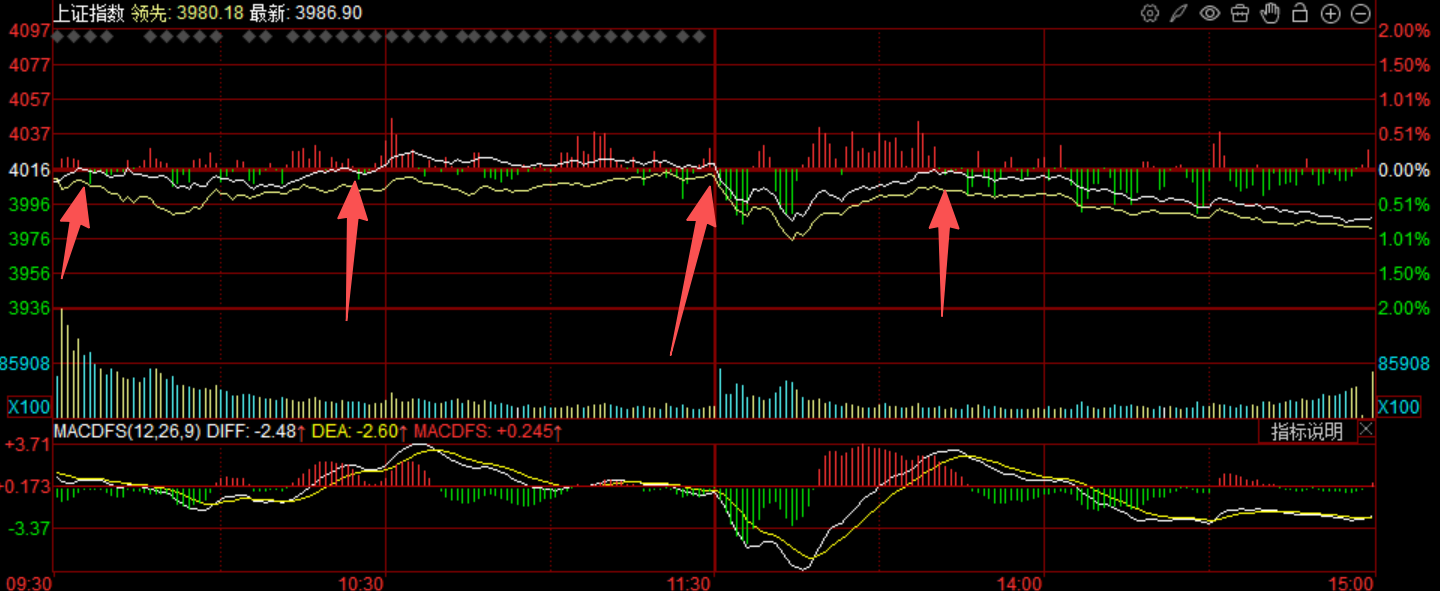Image resolution: width=1440 pixels, height=591 pixels.
Task: Click the DIFF: -2.48 value
Action: click(257, 431)
